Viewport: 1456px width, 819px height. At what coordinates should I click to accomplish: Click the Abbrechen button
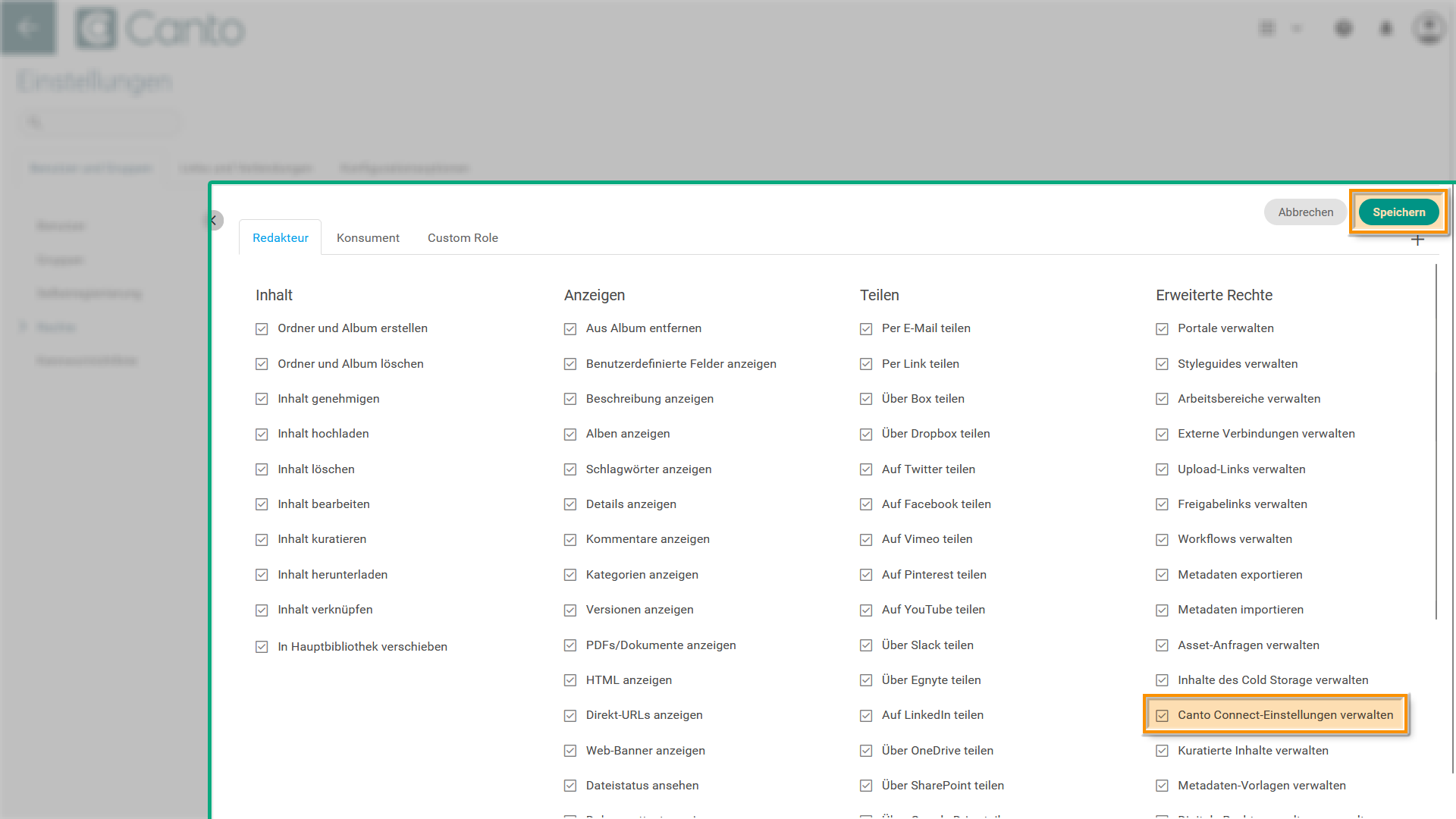[1305, 212]
